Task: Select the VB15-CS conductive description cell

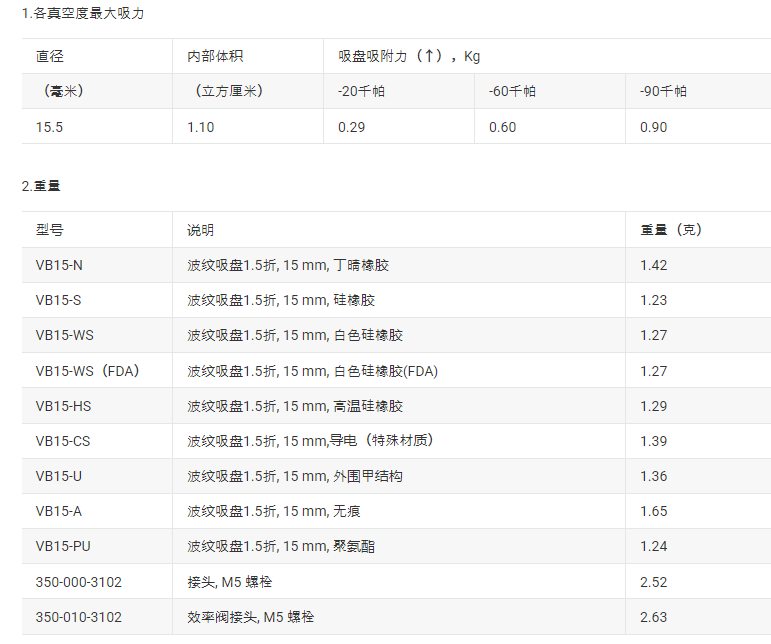Action: pos(310,441)
